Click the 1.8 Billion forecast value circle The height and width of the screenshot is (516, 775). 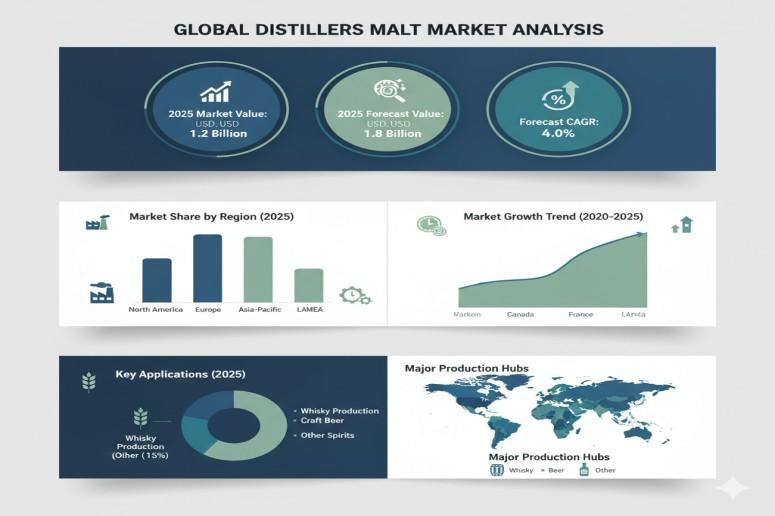(386, 112)
